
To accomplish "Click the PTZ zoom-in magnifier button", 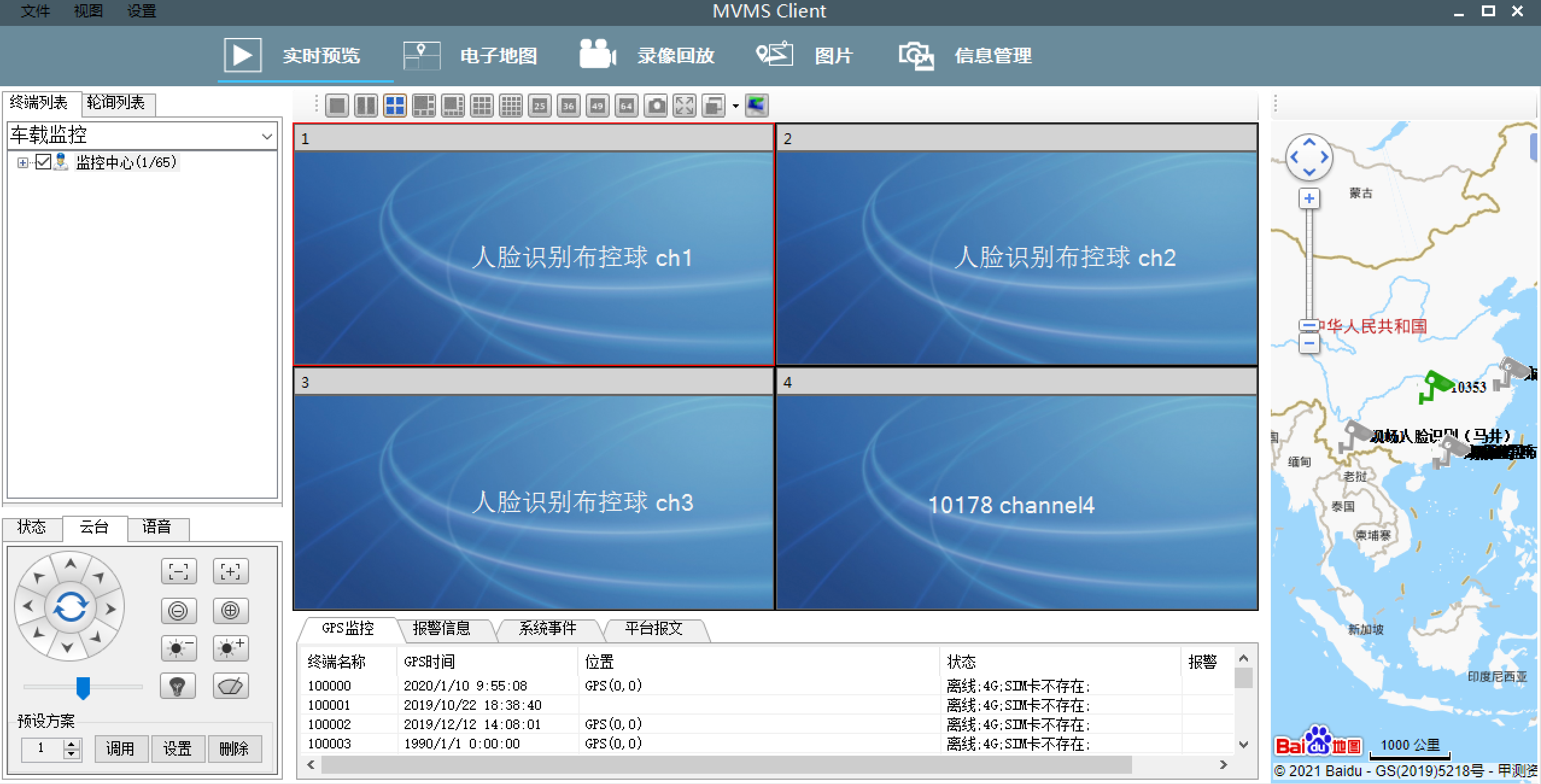I will click(230, 611).
